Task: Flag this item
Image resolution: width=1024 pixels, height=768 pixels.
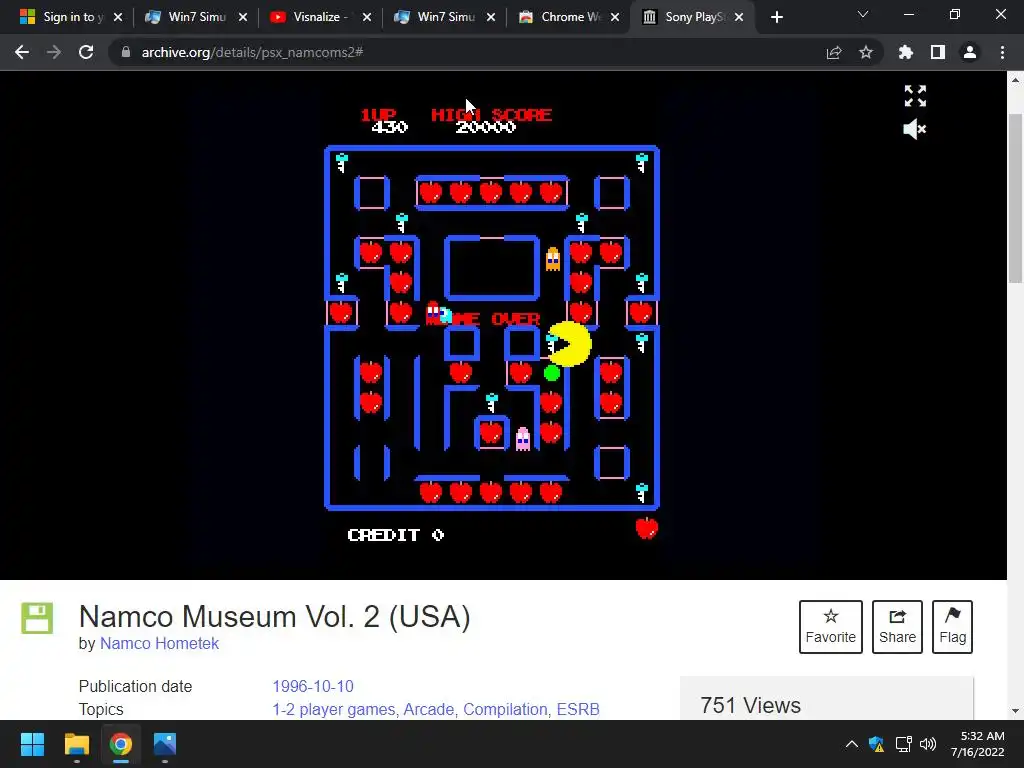Action: pyautogui.click(x=952, y=626)
